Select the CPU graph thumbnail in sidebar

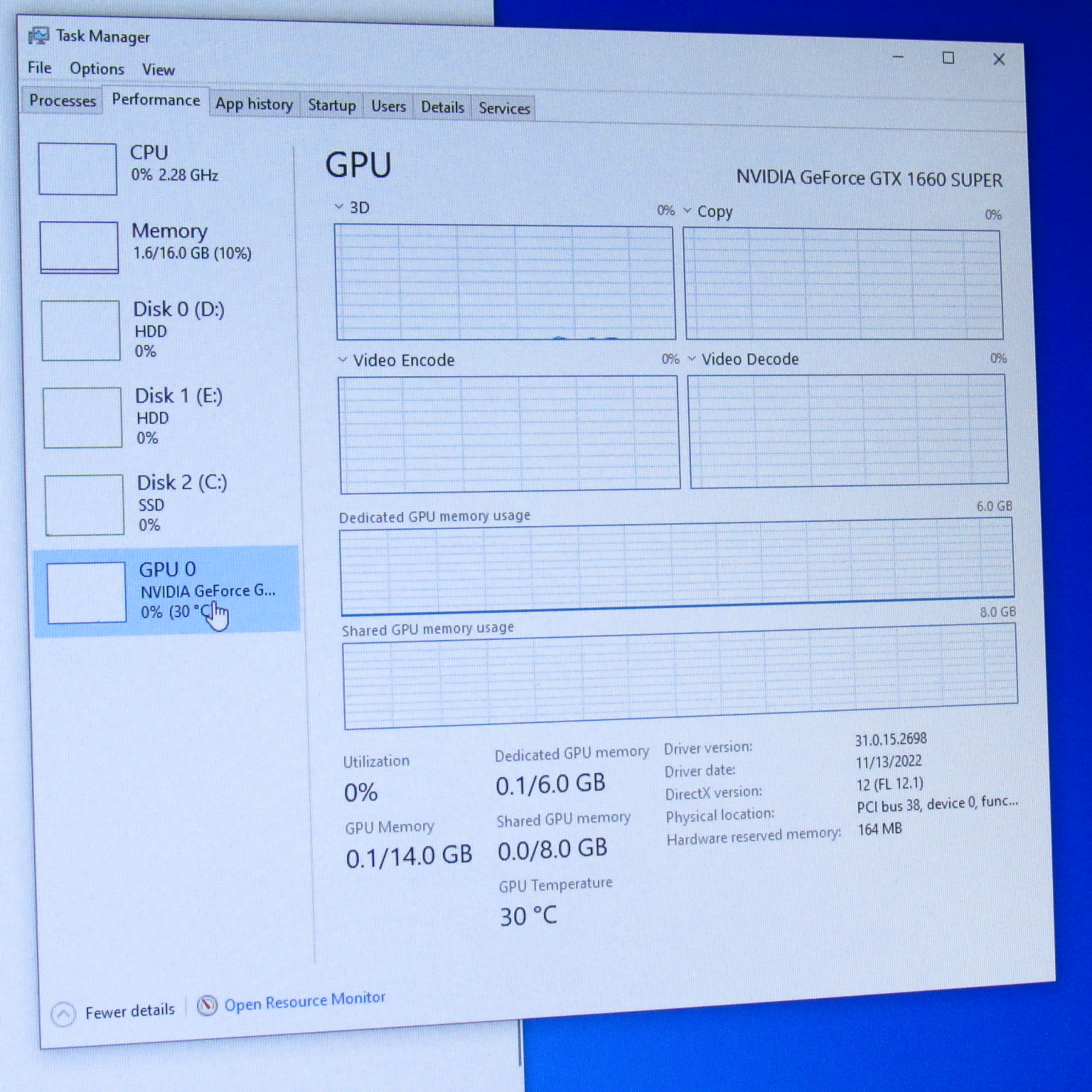(x=77, y=168)
